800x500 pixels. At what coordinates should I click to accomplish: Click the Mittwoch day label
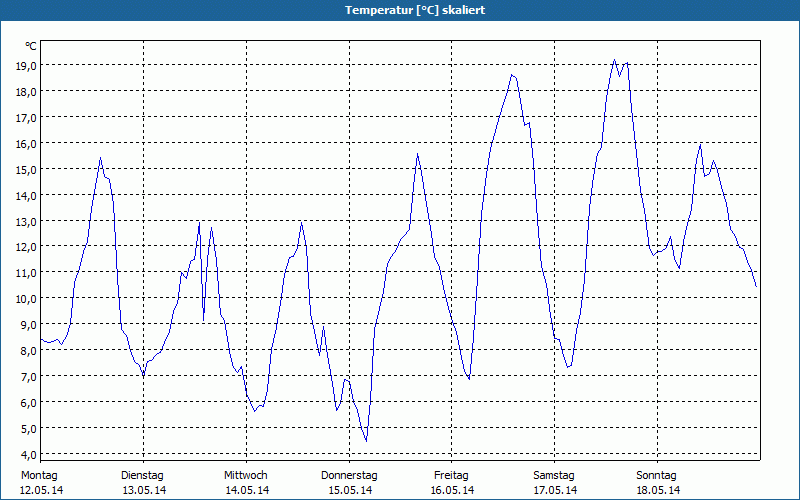tap(246, 476)
